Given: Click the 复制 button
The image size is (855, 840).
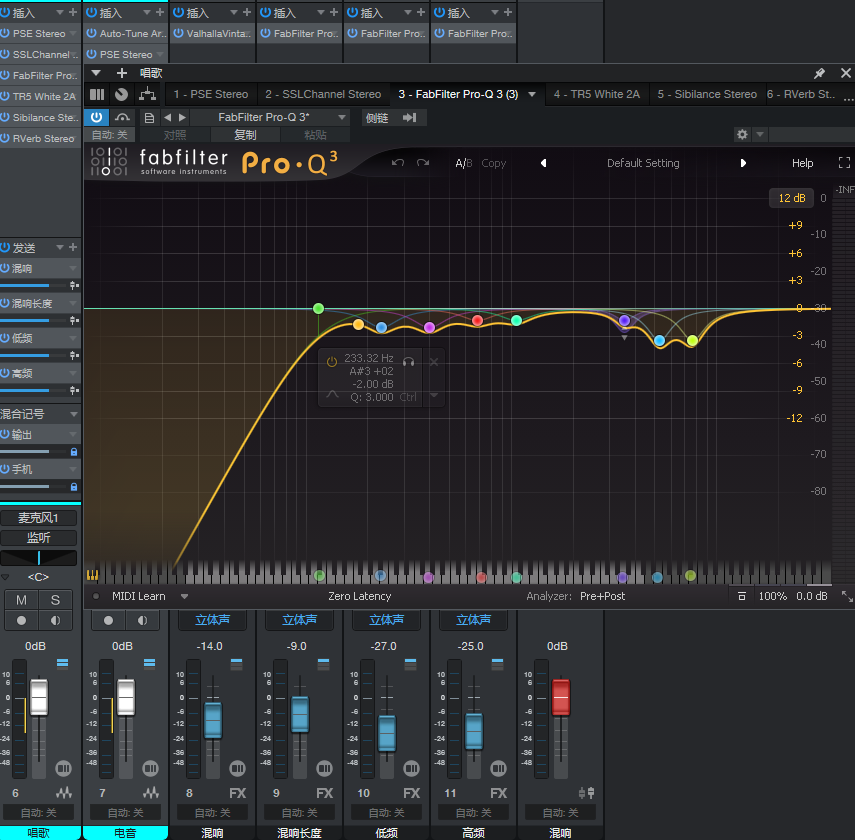Looking at the screenshot, I should point(245,135).
